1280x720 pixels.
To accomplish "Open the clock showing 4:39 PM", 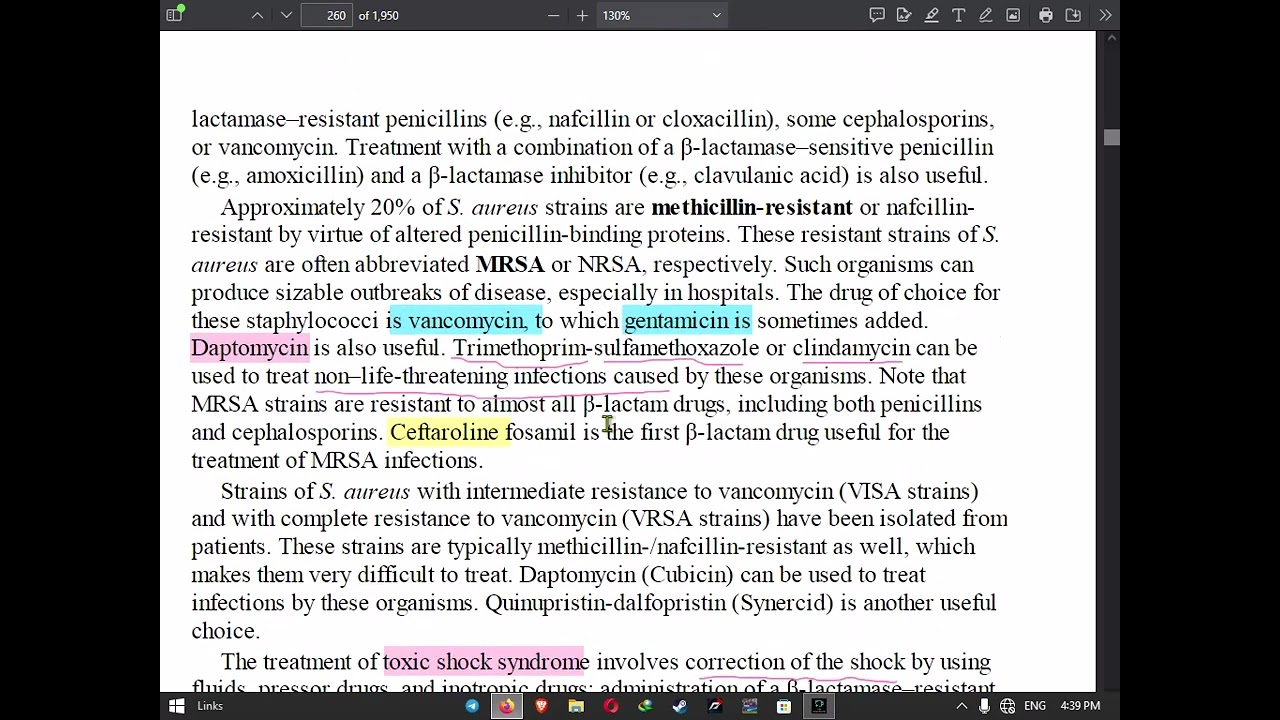I will coord(1080,706).
